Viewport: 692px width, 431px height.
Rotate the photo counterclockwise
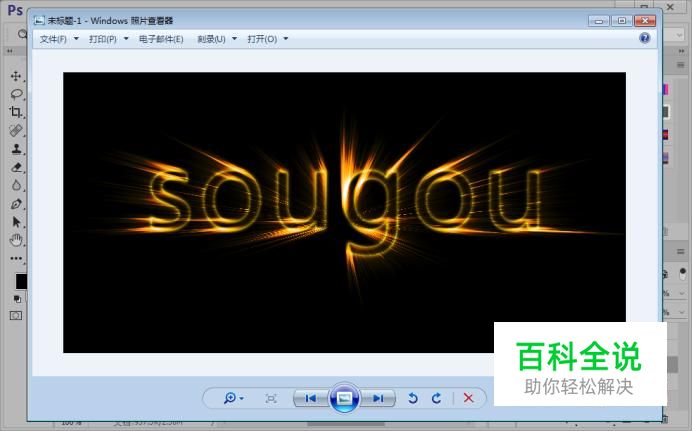coord(413,398)
